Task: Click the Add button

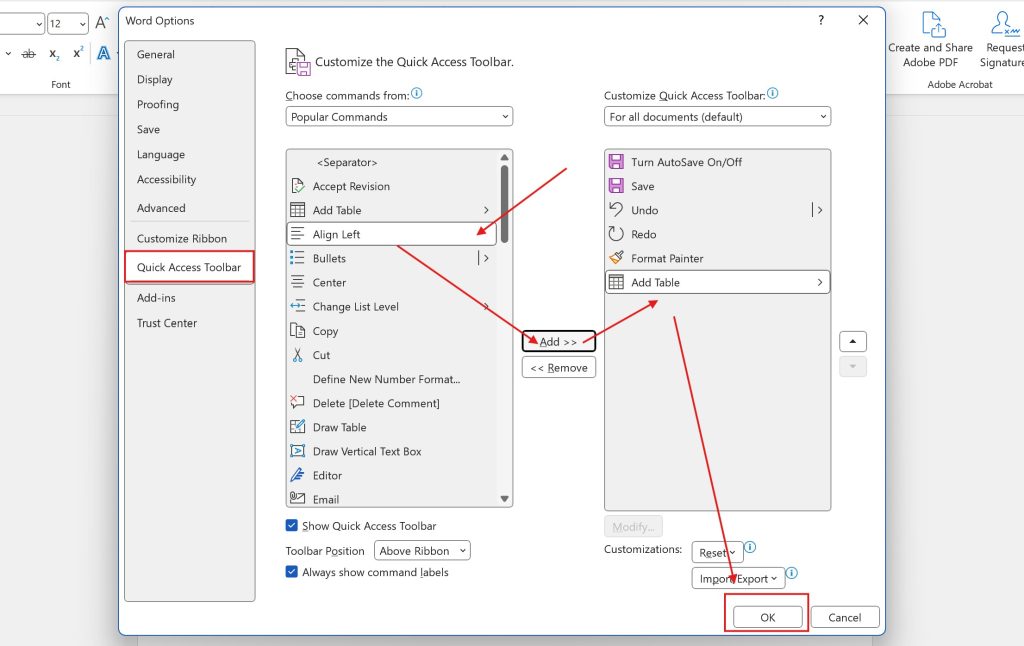Action: (557, 341)
